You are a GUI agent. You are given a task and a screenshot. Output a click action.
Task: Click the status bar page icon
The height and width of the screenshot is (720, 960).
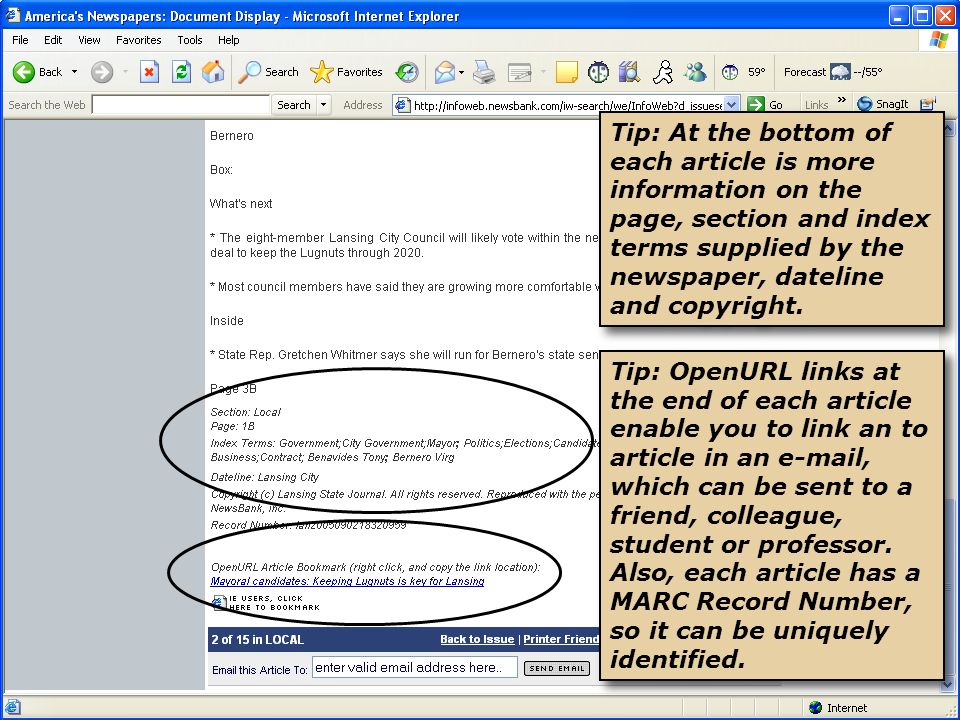point(12,707)
